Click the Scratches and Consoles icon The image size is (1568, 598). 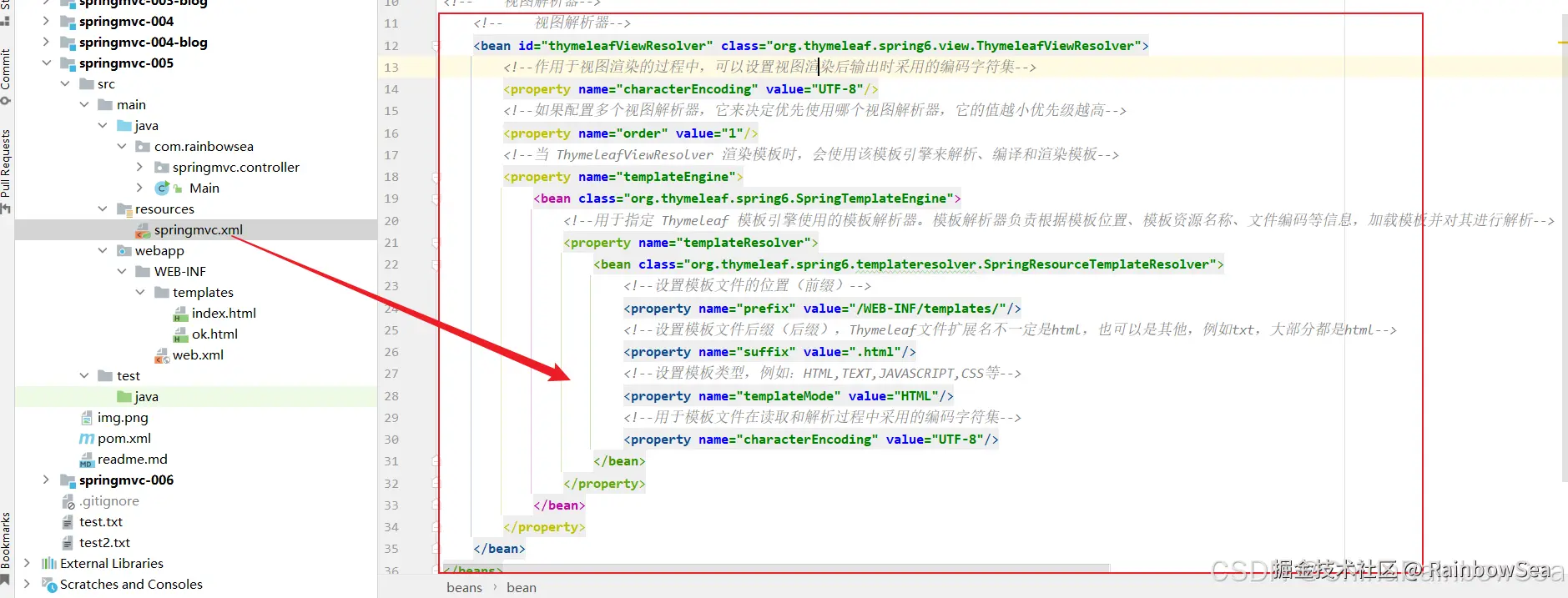(49, 585)
